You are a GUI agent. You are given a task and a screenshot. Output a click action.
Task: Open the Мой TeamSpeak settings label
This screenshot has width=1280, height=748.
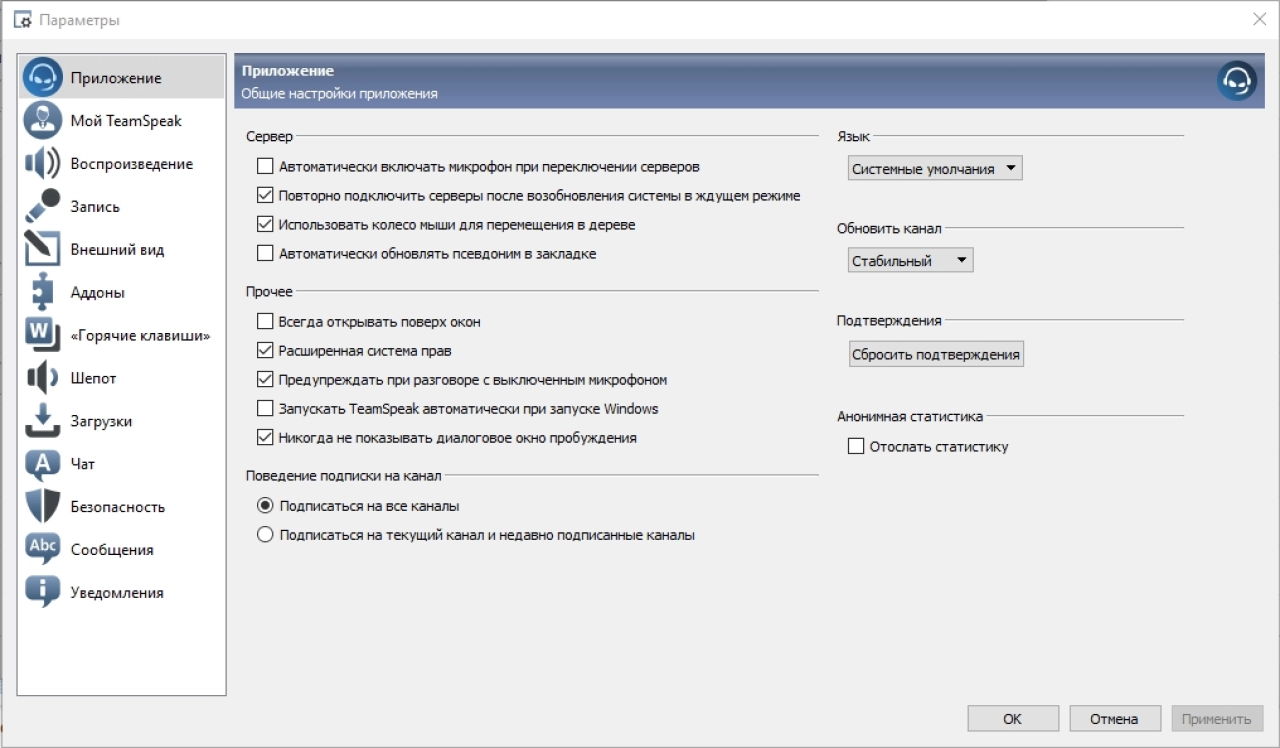[x=126, y=121]
